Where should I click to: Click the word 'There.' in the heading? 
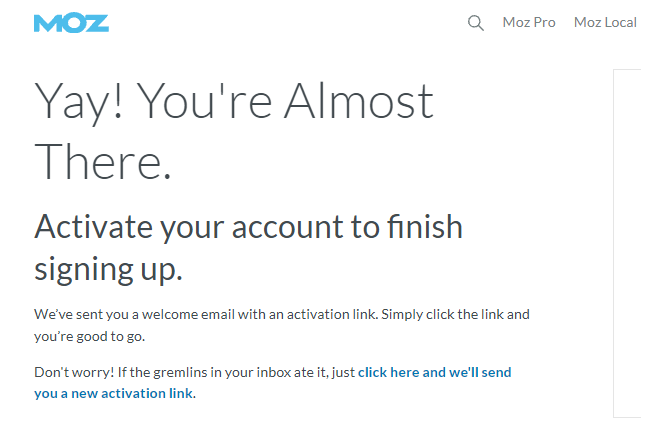102,162
